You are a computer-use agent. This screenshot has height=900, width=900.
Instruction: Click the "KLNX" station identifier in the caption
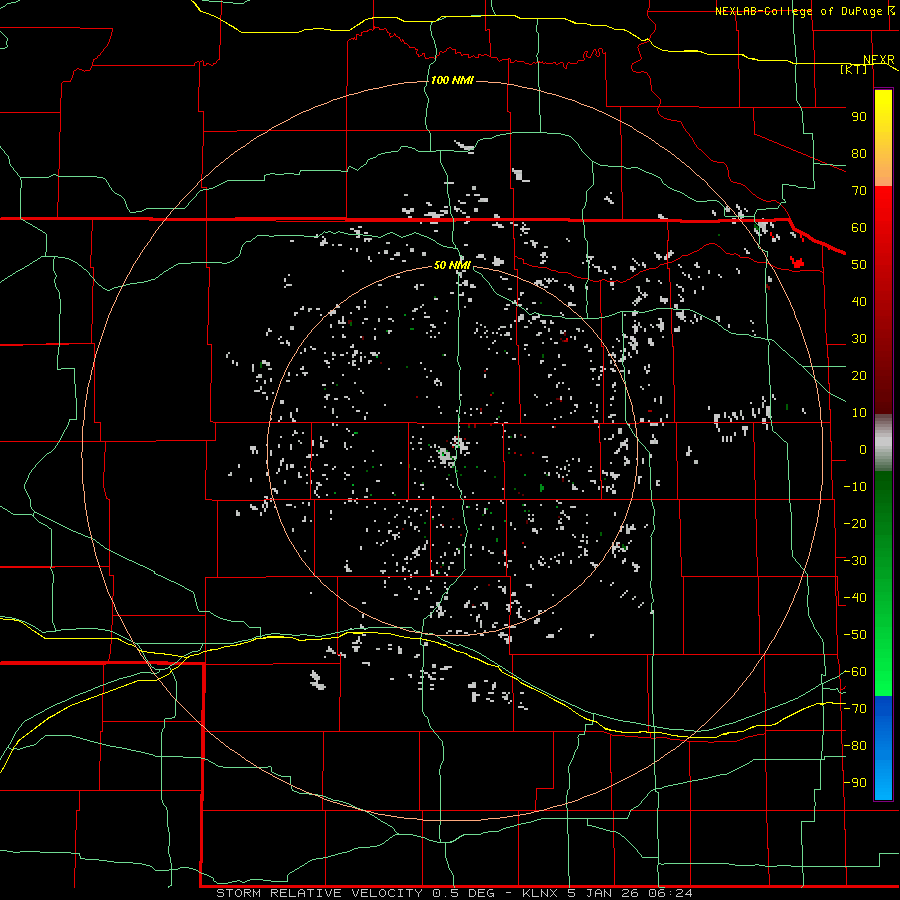[540, 893]
